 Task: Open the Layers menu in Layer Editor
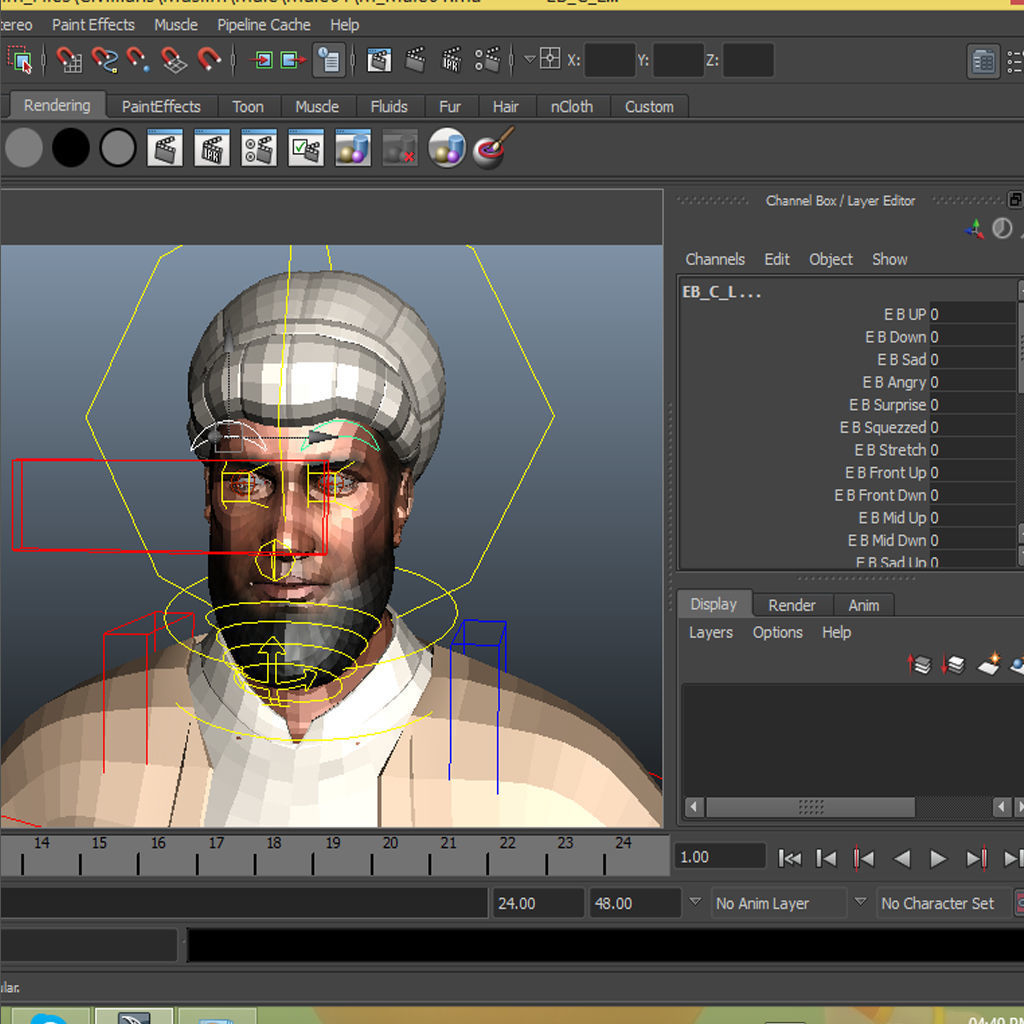click(711, 632)
